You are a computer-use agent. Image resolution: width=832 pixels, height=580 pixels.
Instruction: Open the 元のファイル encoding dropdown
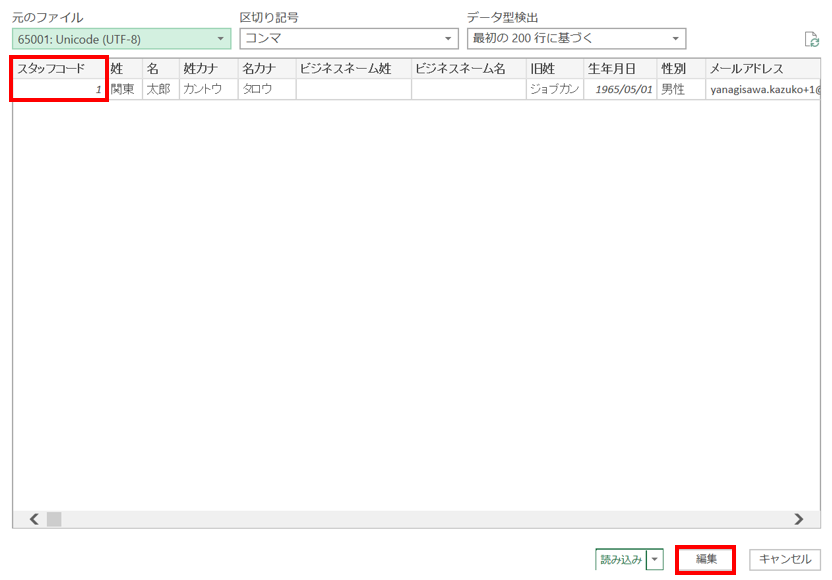(121, 39)
